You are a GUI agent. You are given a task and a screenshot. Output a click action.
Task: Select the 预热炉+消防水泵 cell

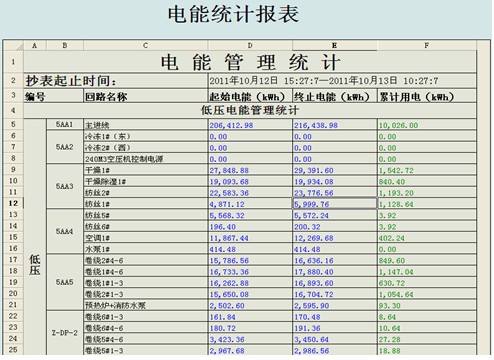click(145, 305)
